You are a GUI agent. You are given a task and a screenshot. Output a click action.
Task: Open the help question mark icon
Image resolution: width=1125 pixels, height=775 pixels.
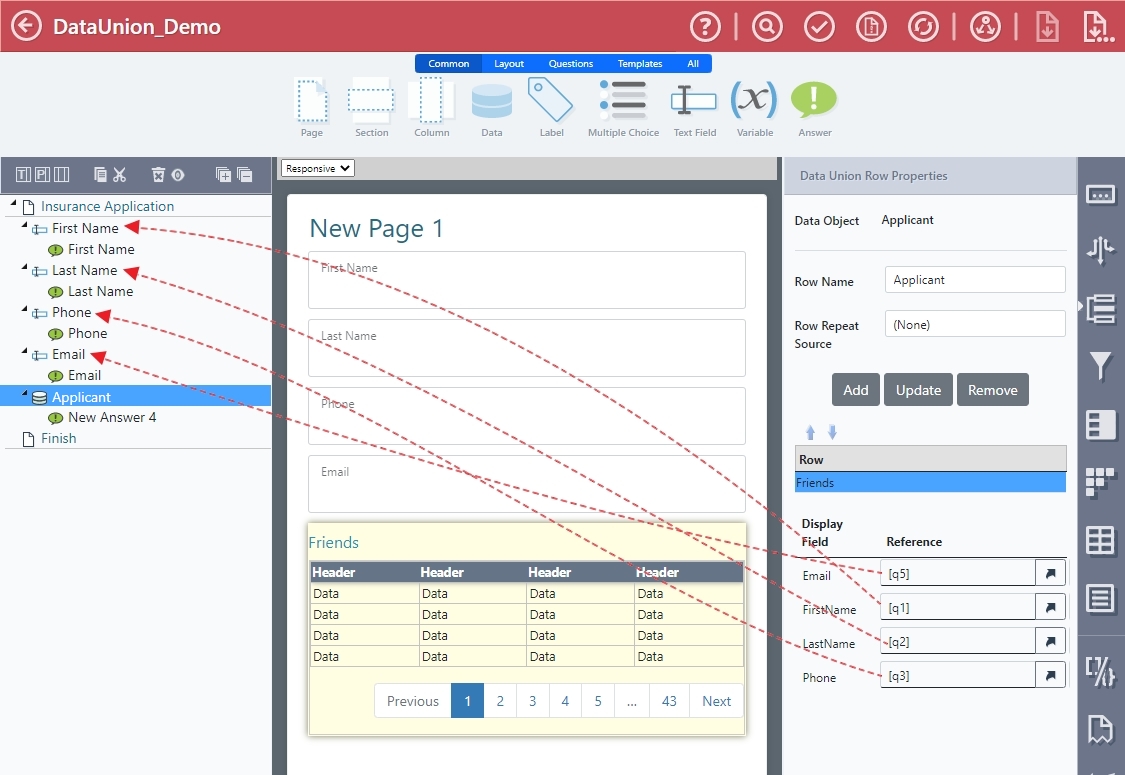[x=705, y=27]
